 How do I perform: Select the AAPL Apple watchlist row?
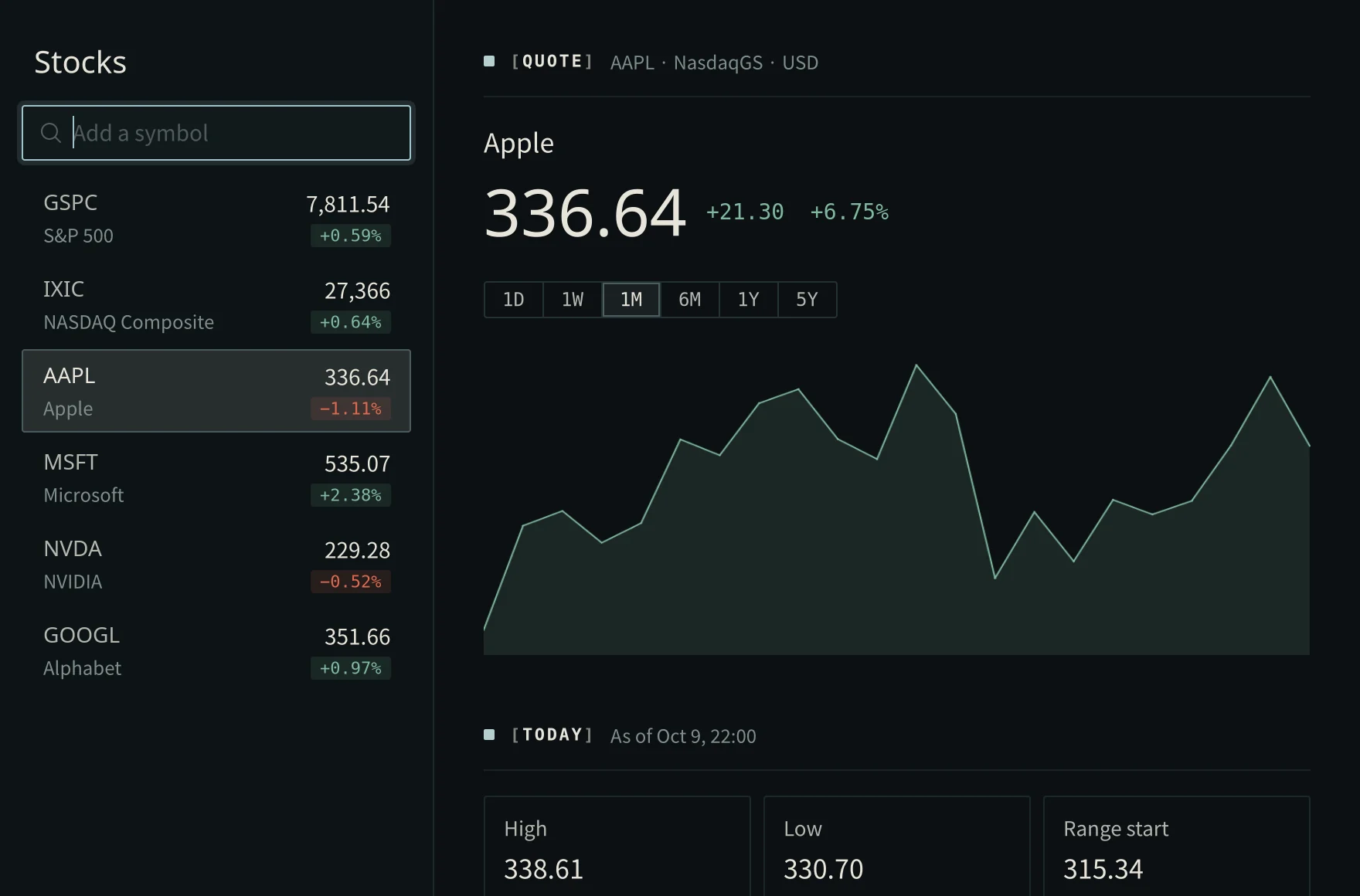pyautogui.click(x=216, y=391)
